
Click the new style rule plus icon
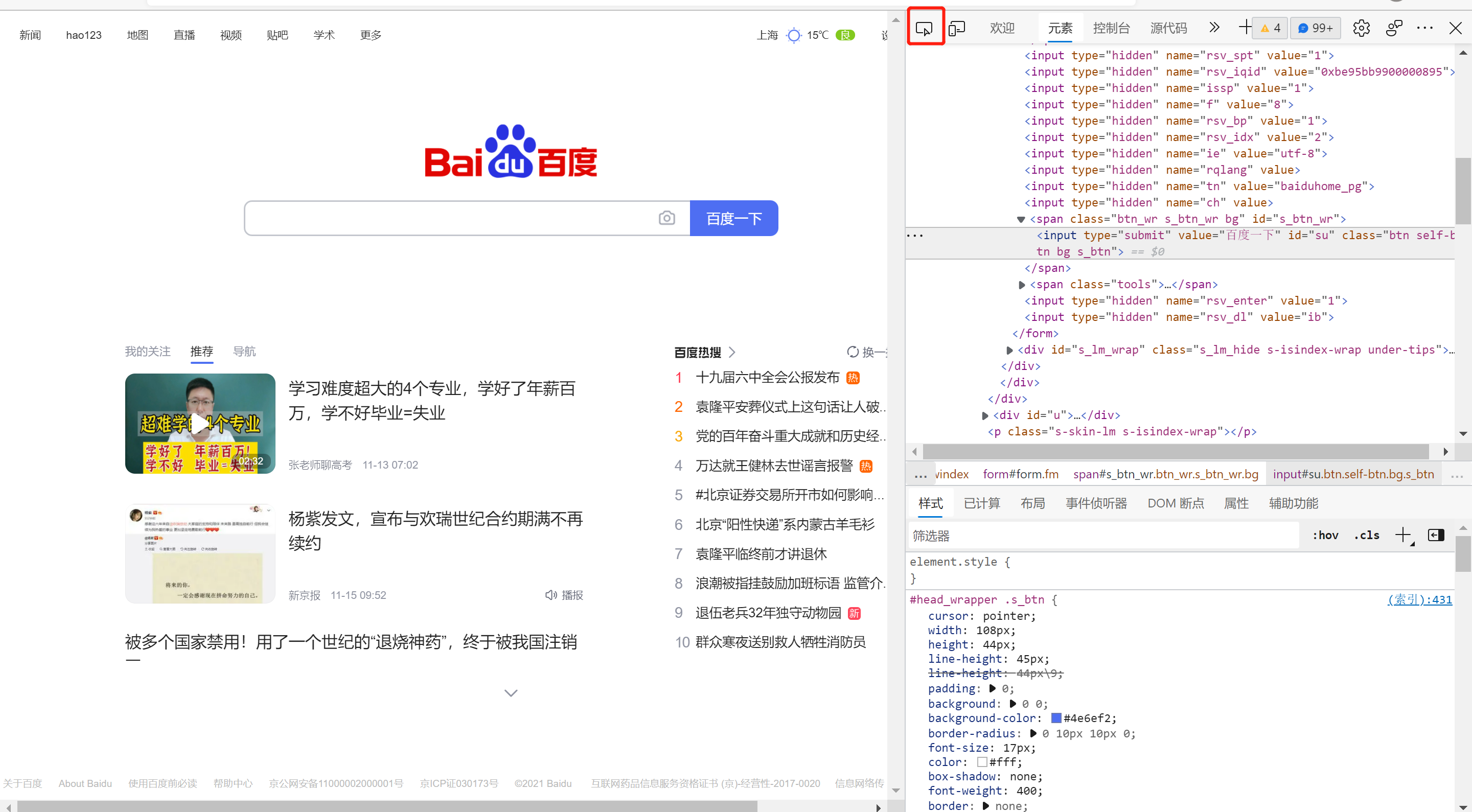coord(1404,535)
